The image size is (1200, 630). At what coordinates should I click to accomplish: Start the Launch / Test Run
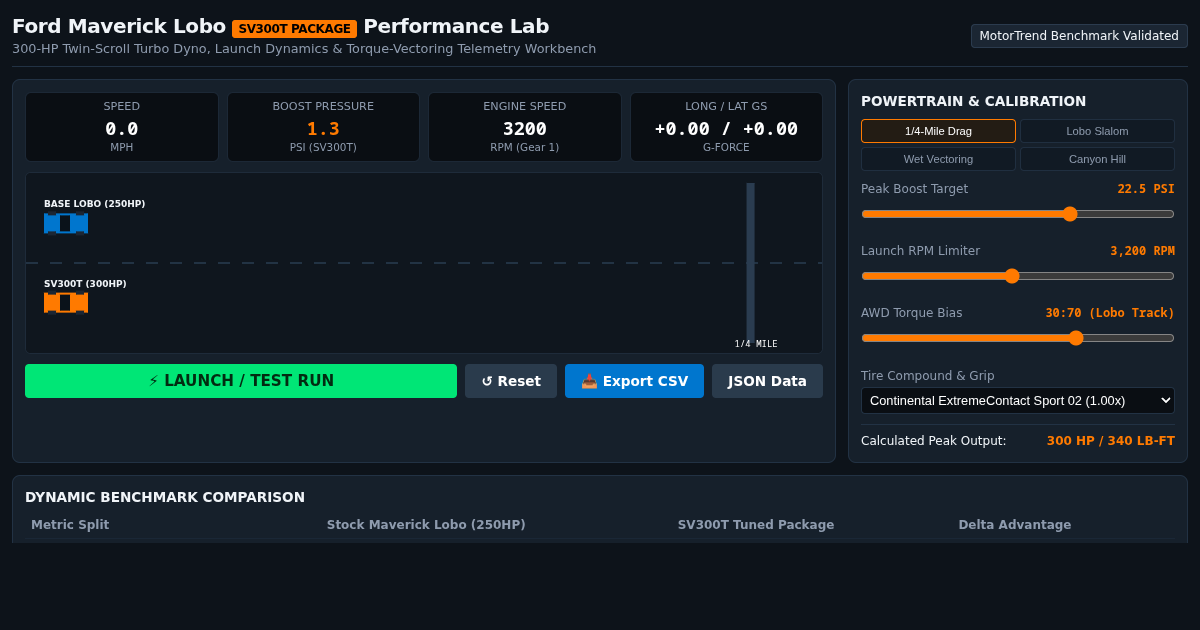[241, 381]
